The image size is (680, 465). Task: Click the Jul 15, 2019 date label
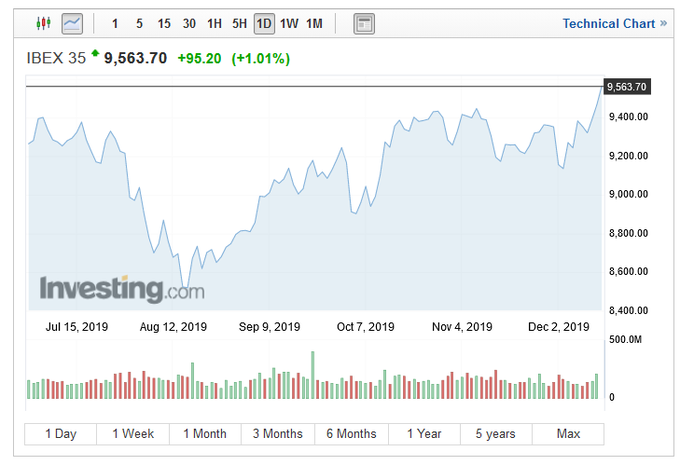point(77,327)
